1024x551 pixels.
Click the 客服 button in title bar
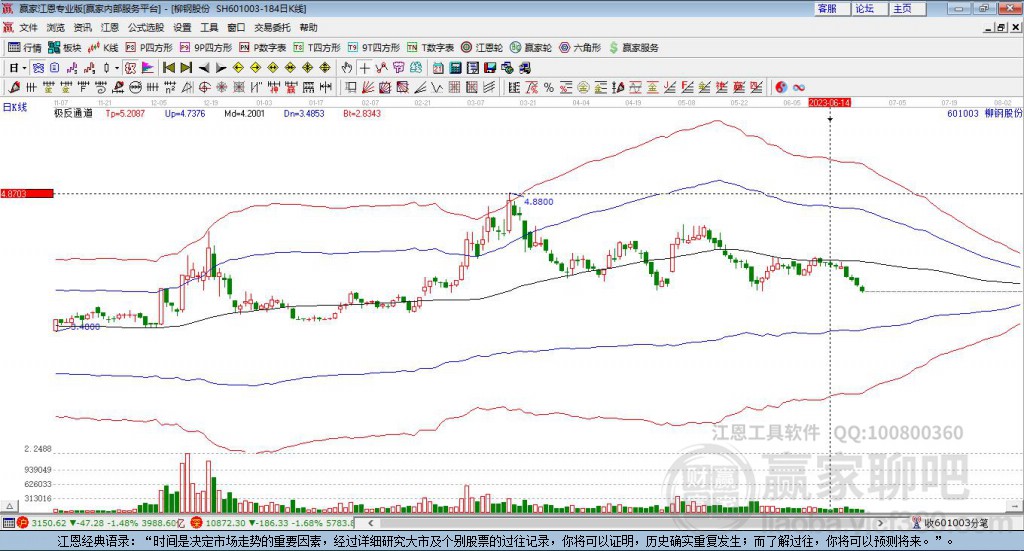point(832,8)
